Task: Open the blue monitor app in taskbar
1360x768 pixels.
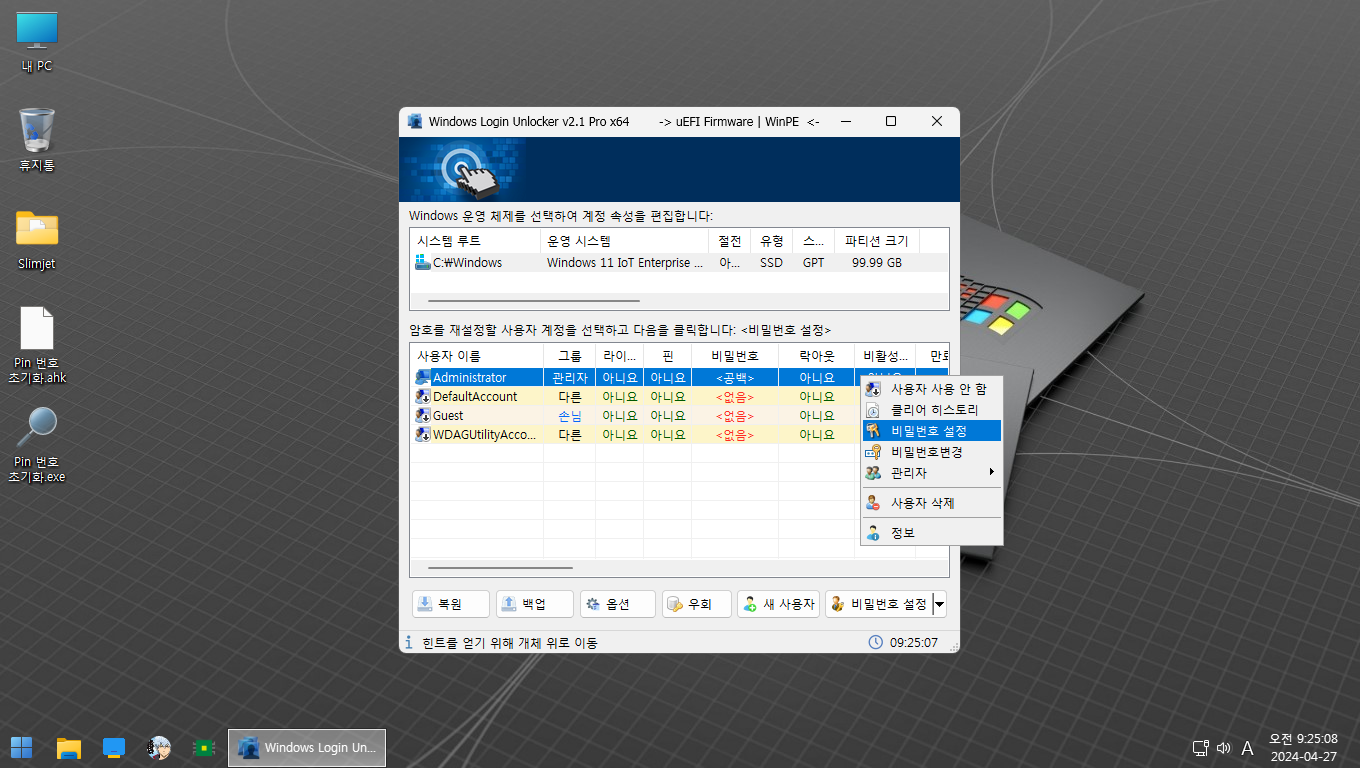Action: coord(114,747)
